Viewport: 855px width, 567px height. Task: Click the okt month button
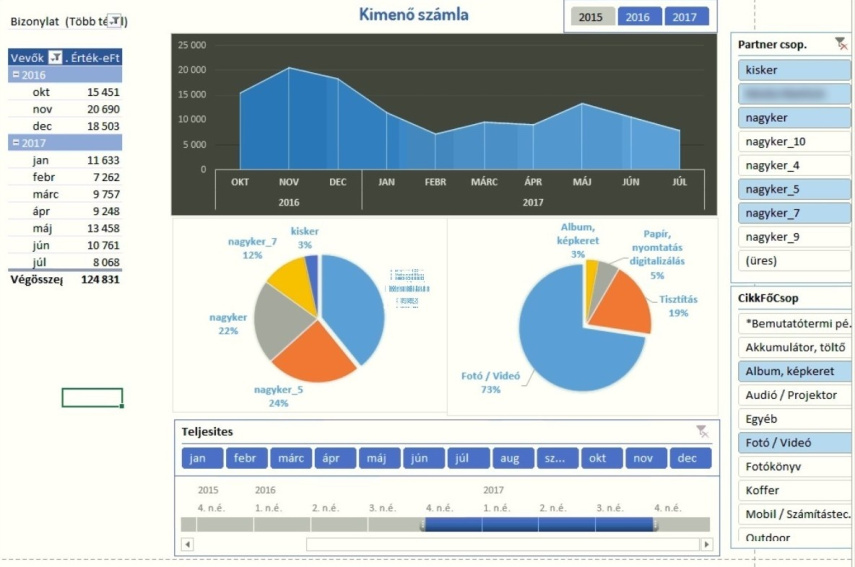[598, 458]
